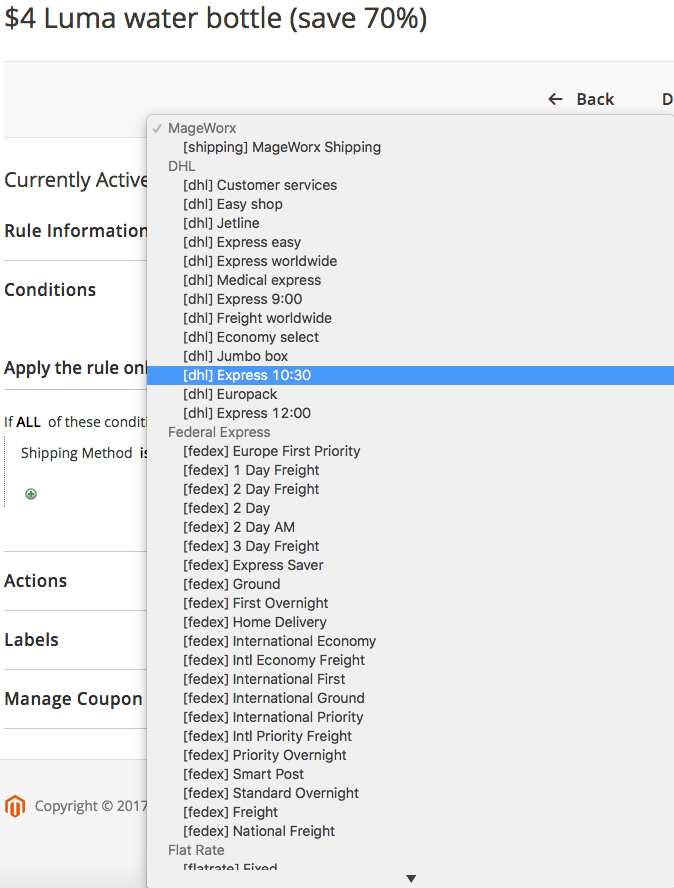Click the ALL aggregator link in conditions
Viewport: 674px width, 888px height.
coord(28,422)
